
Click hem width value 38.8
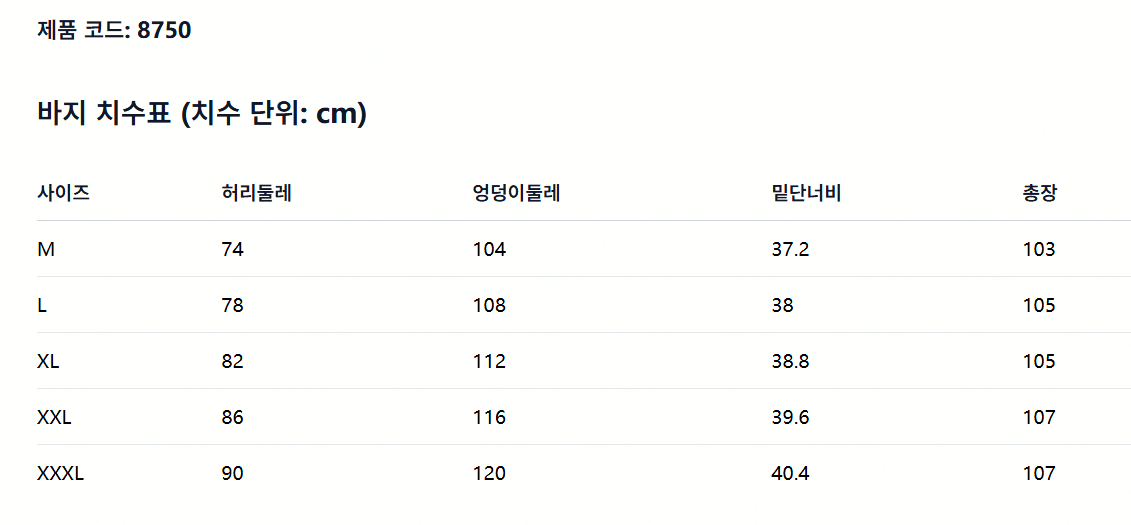(x=791, y=361)
